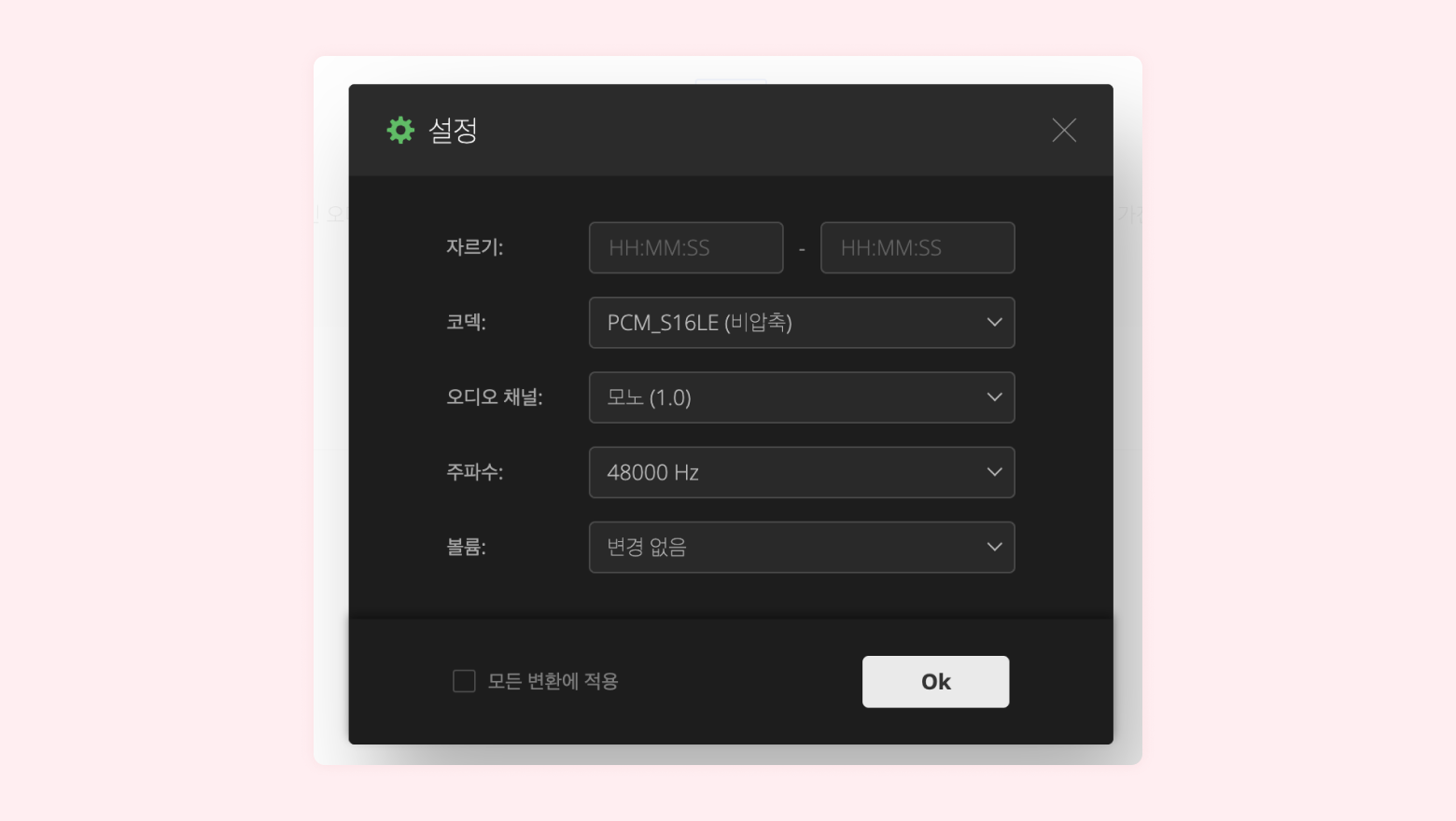Image resolution: width=1456 pixels, height=821 pixels.
Task: Click the trim end time HH:MM:SS field
Action: pos(917,248)
